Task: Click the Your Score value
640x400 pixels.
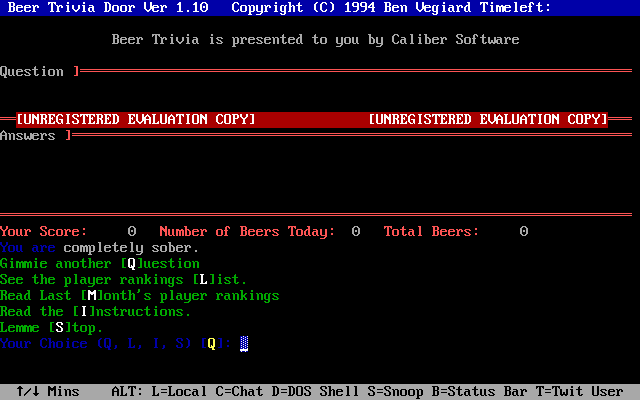Action: [x=131, y=231]
